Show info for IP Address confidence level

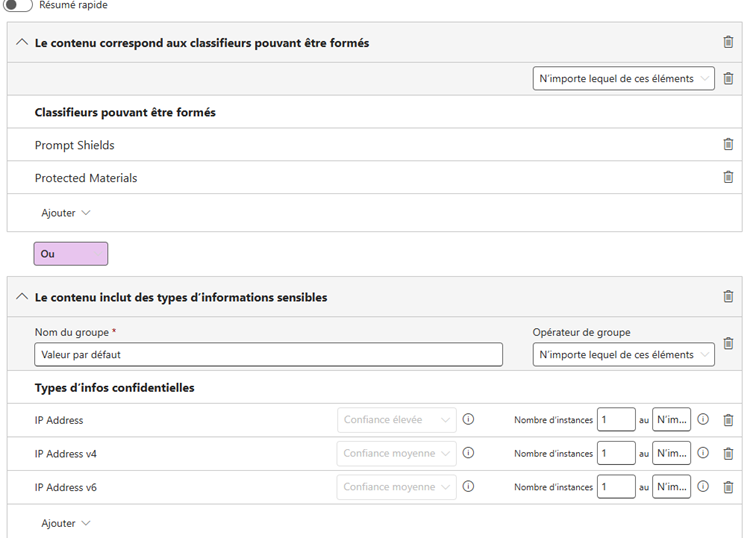click(x=468, y=420)
